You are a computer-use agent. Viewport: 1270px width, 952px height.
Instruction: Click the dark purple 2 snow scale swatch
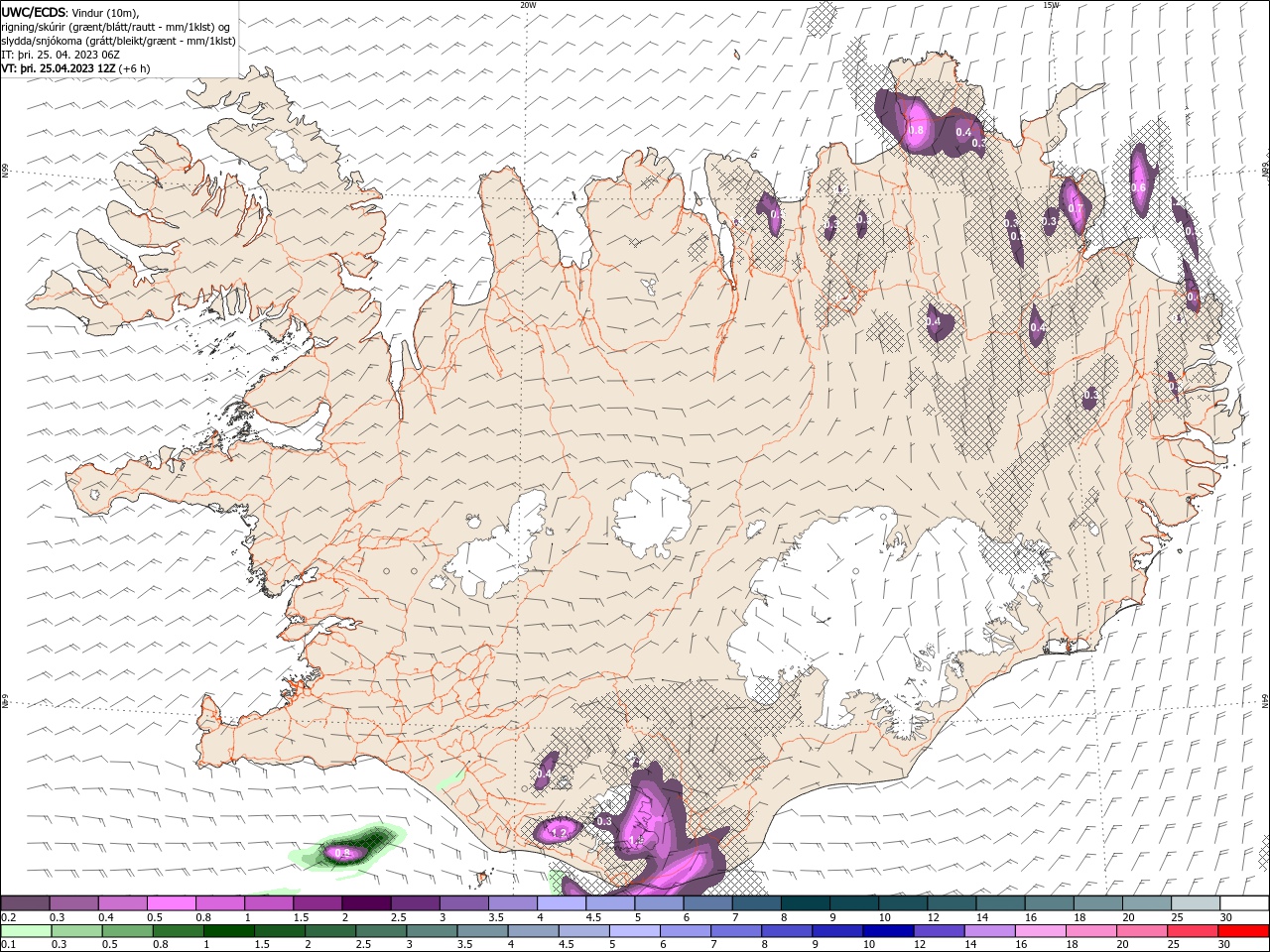pos(366,903)
